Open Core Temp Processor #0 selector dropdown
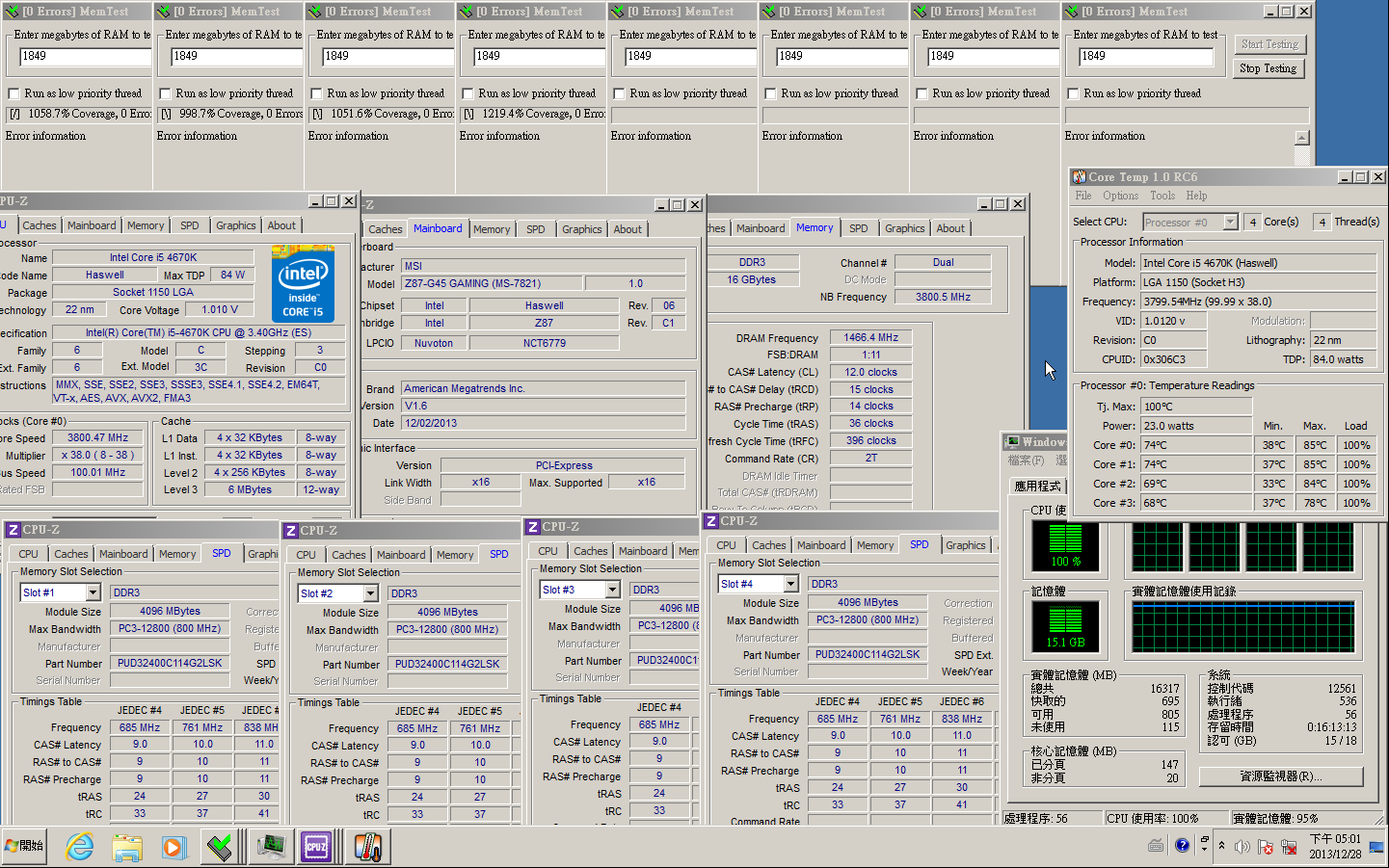 (x=1230, y=223)
